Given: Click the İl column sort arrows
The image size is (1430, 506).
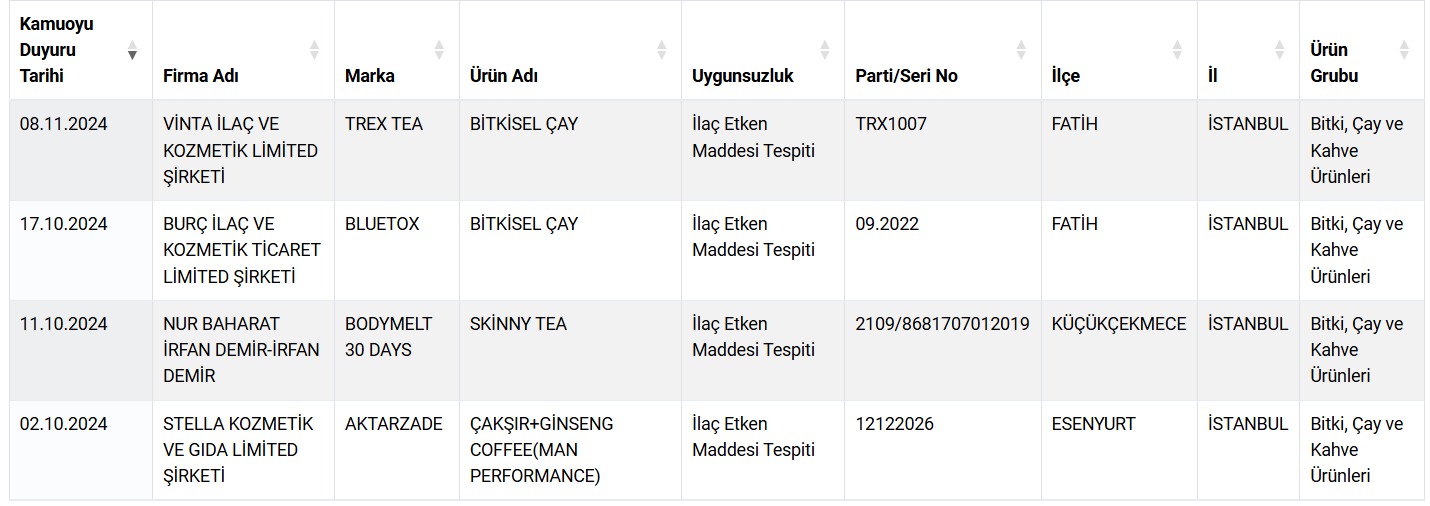Looking at the screenshot, I should (1279, 50).
